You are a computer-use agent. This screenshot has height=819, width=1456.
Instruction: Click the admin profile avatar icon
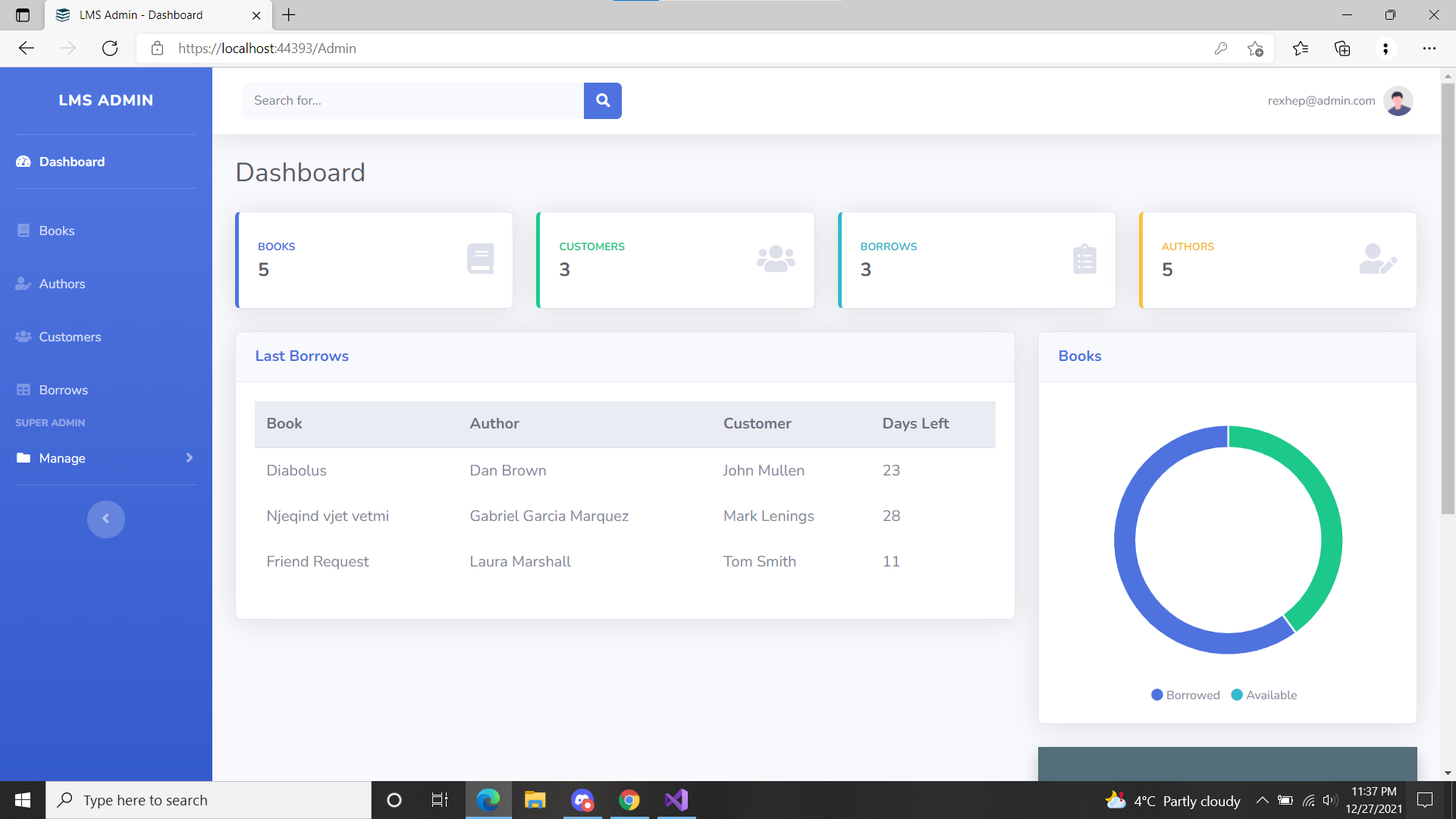click(x=1398, y=100)
